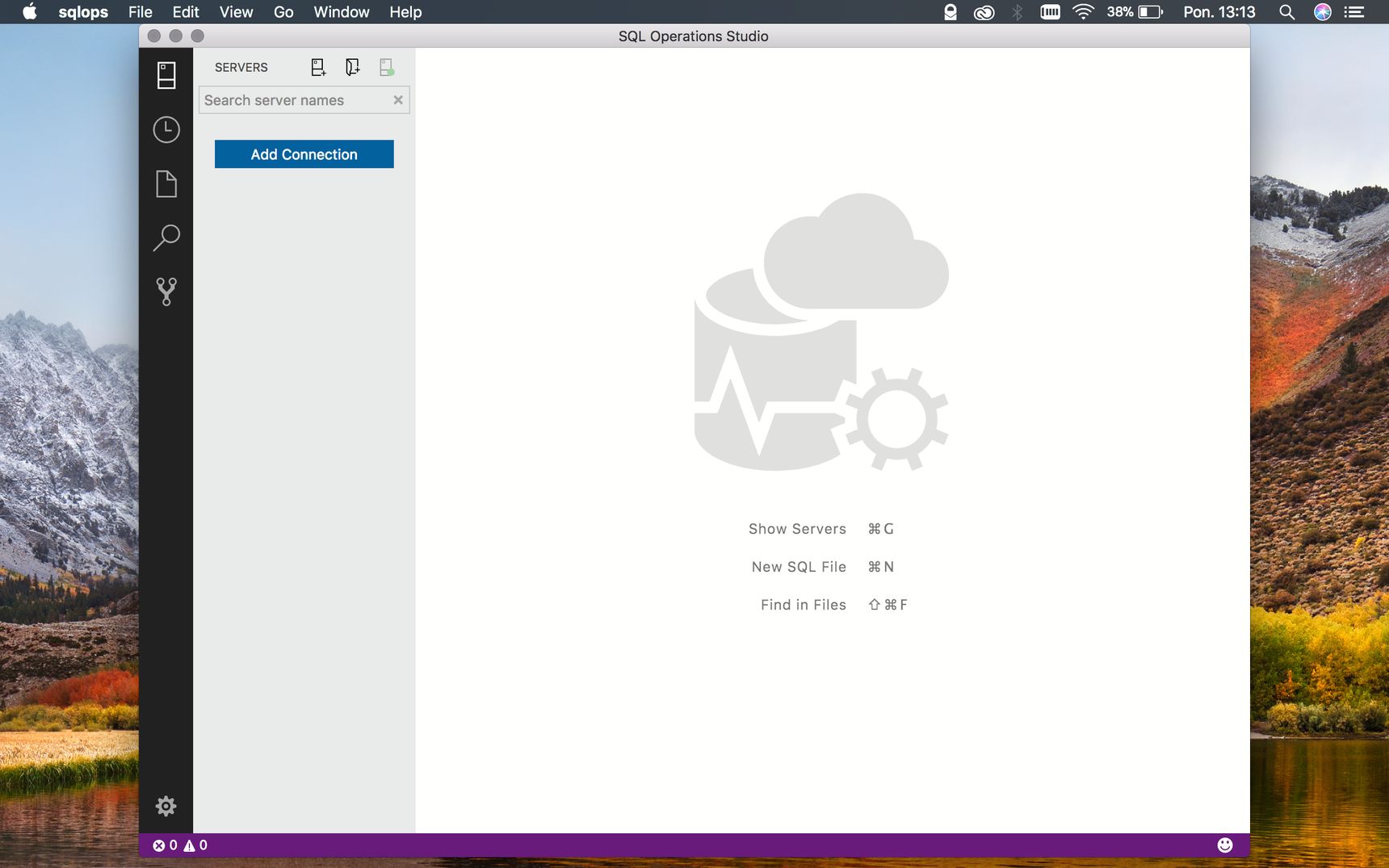Click the Wi-Fi status icon
The height and width of the screenshot is (868, 1389).
coord(1083,12)
